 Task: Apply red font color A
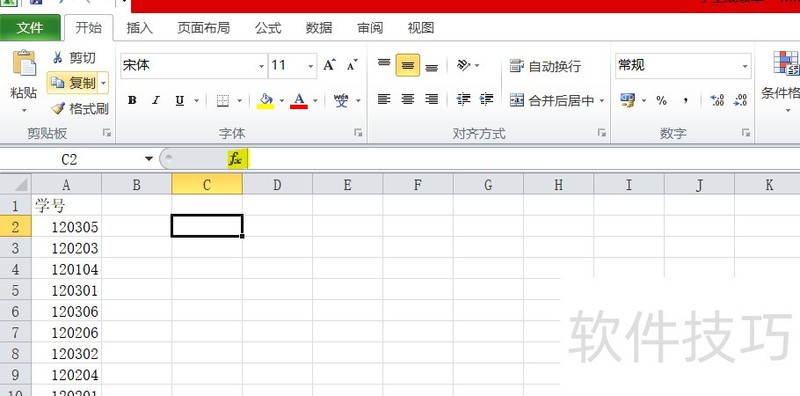coord(299,101)
